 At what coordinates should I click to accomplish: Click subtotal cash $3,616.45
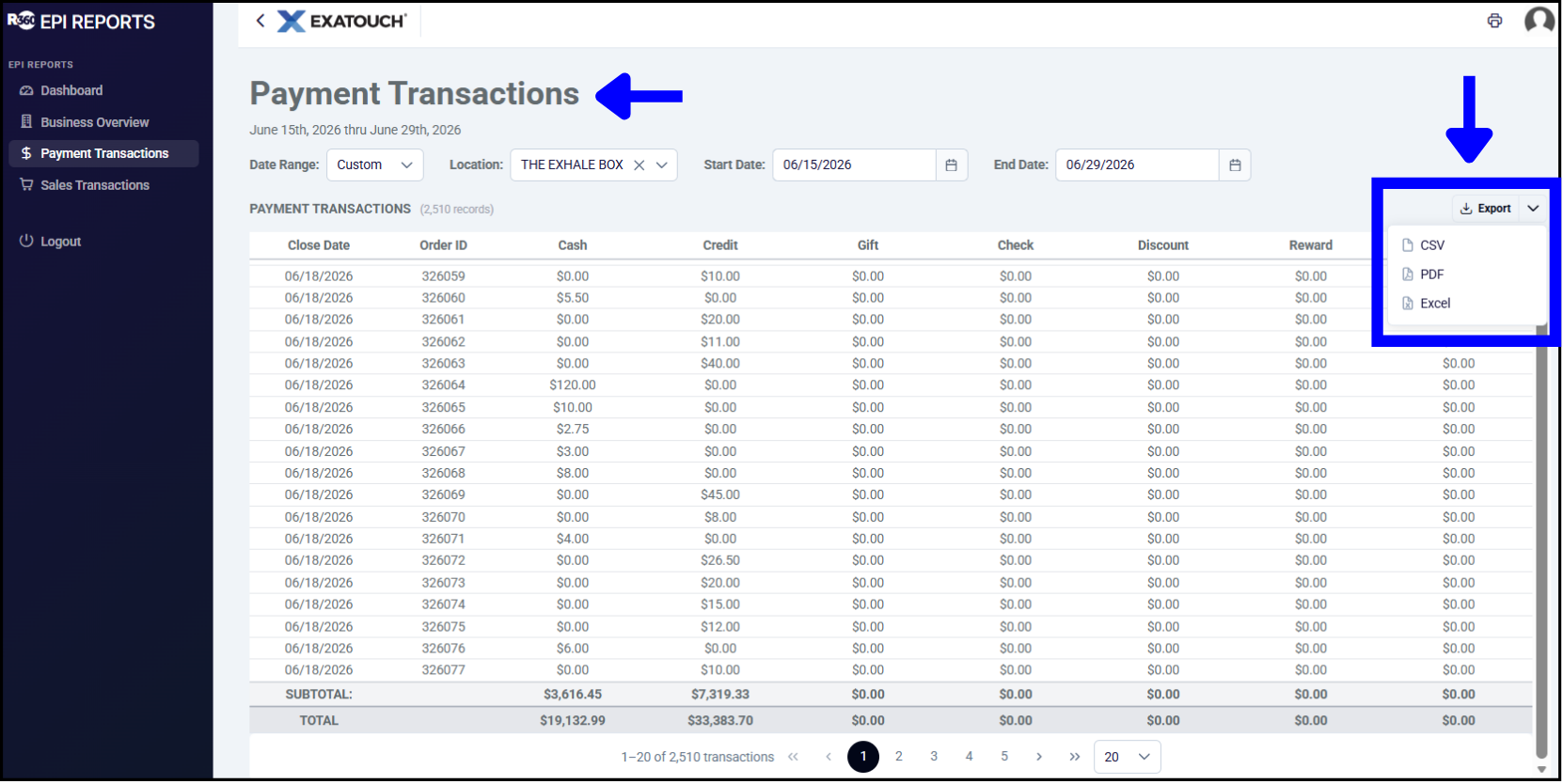click(x=573, y=695)
